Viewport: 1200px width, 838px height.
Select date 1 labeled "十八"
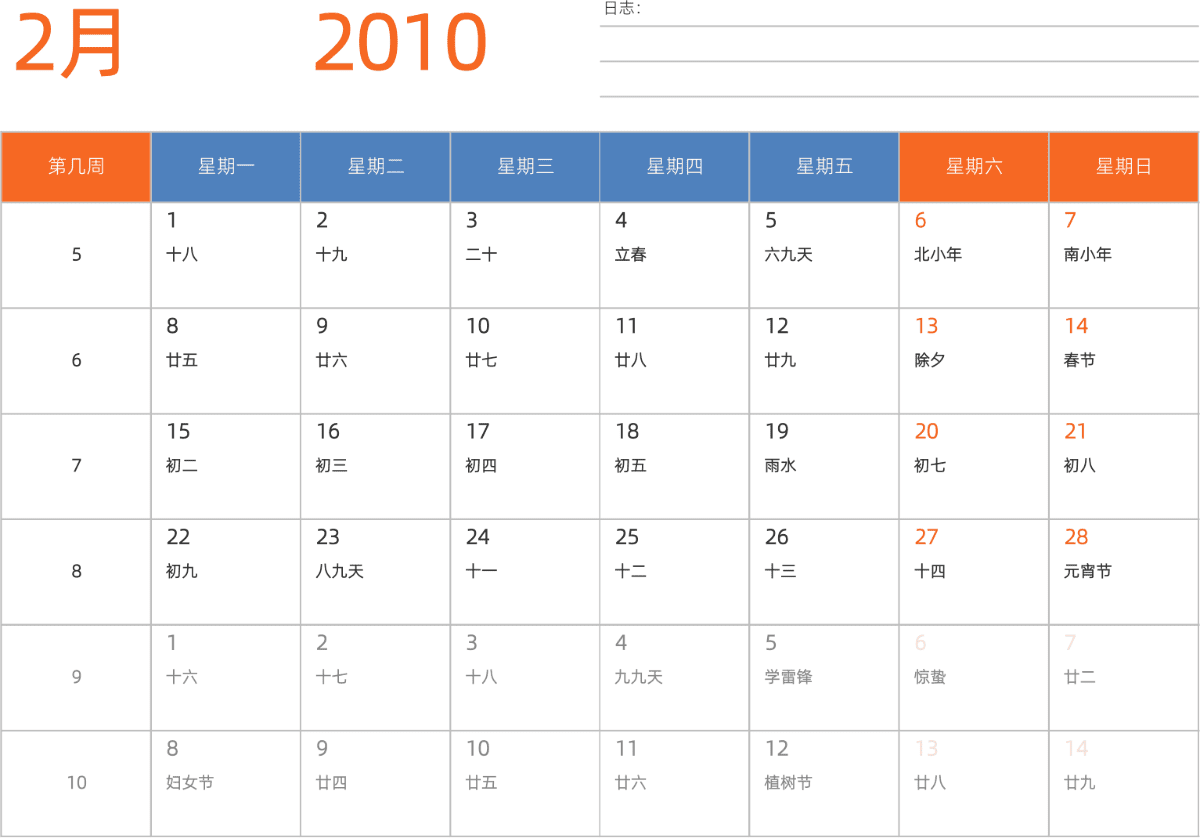pos(226,255)
